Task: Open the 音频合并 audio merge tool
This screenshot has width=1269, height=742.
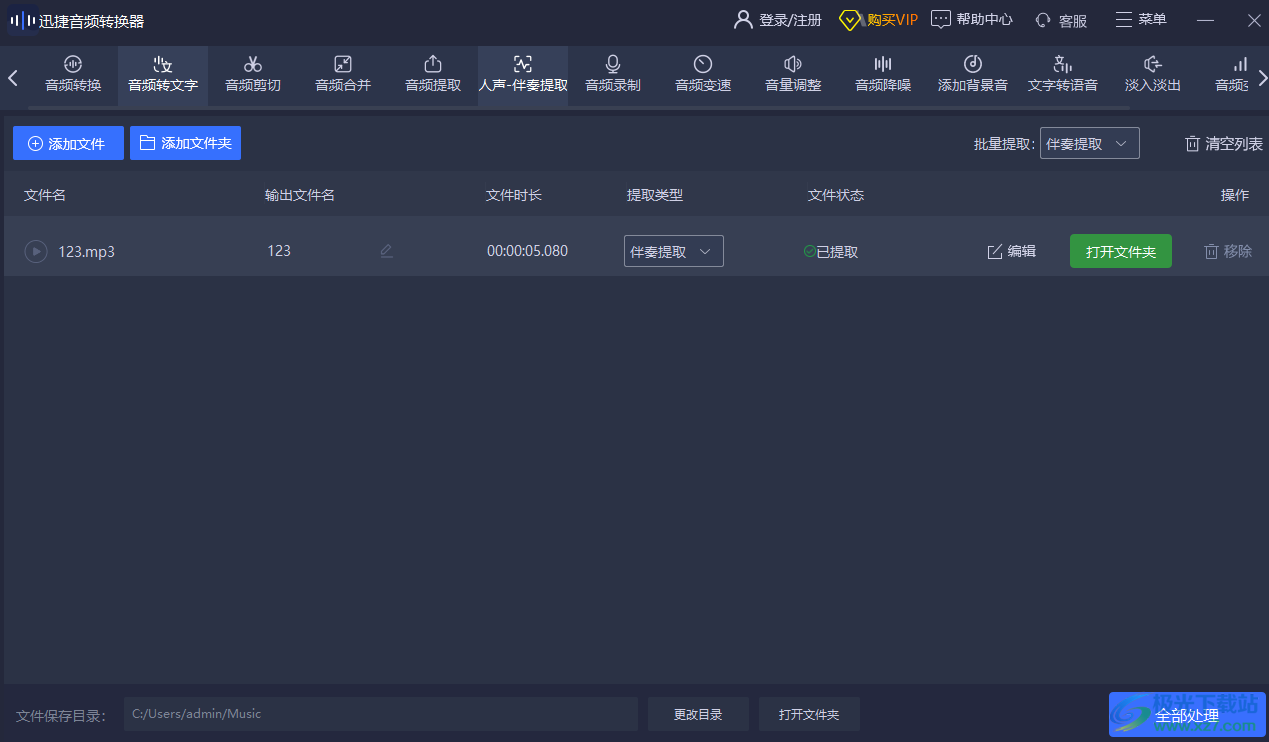Action: pyautogui.click(x=343, y=75)
